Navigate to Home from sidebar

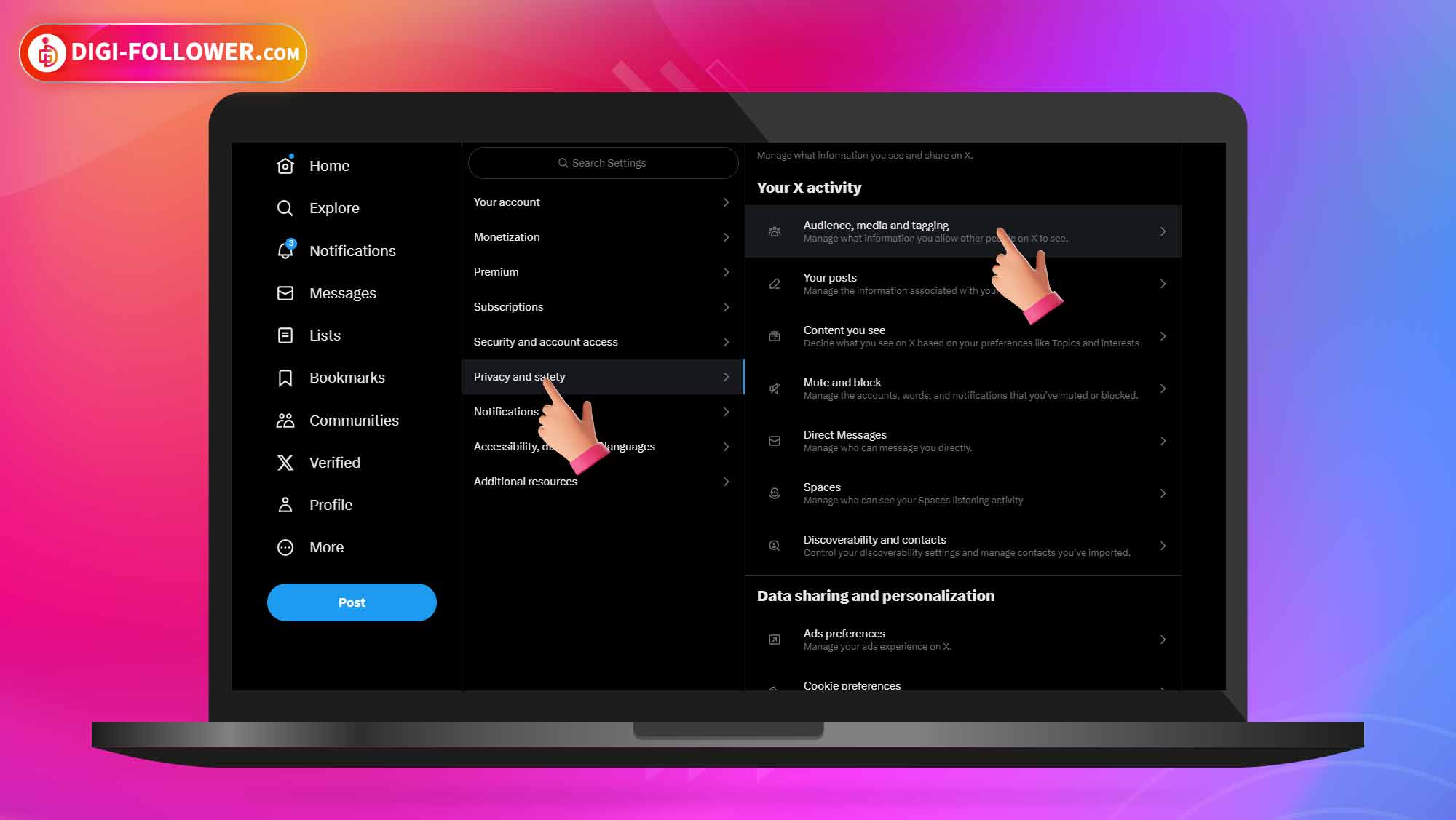pyautogui.click(x=329, y=165)
